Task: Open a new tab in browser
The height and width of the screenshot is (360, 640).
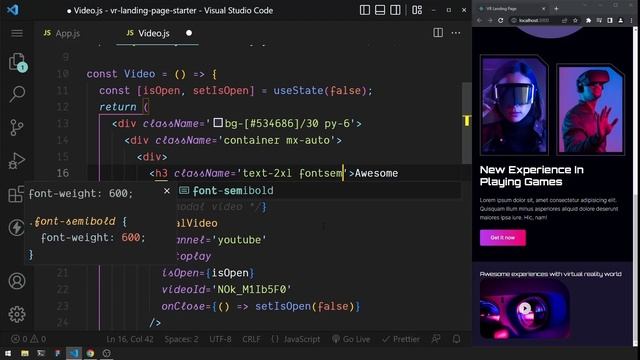Action: tap(556, 9)
